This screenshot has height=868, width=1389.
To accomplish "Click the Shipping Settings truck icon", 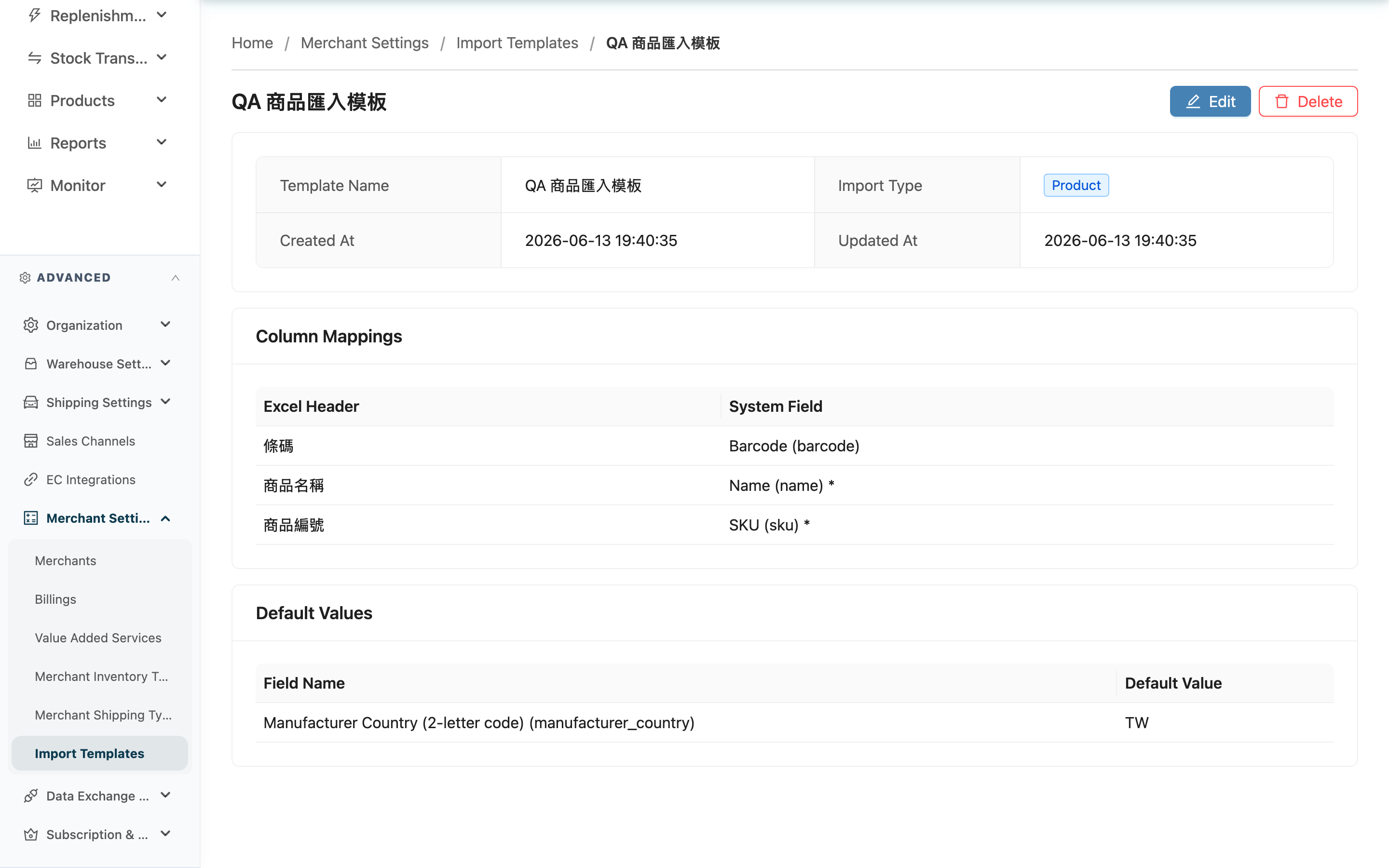I will tap(31, 403).
